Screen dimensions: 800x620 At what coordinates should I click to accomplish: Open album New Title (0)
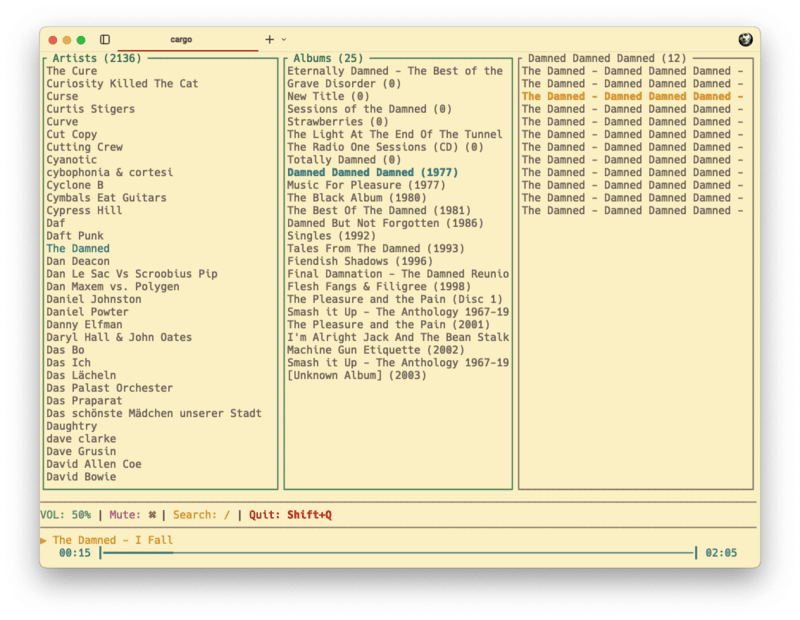coord(329,96)
